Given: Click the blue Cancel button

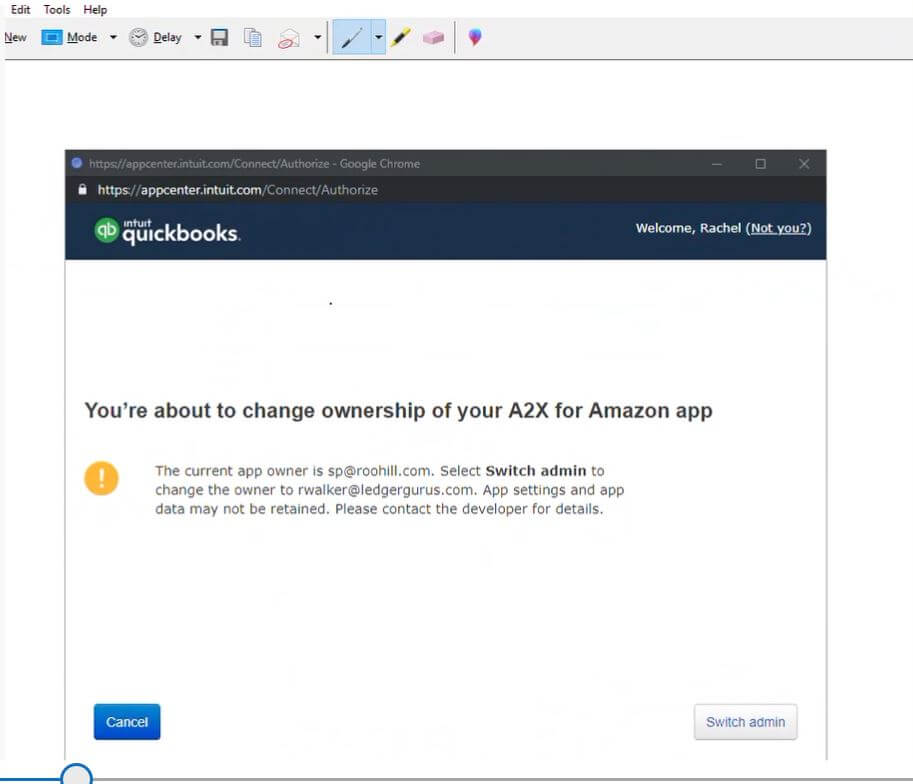Looking at the screenshot, I should 127,722.
